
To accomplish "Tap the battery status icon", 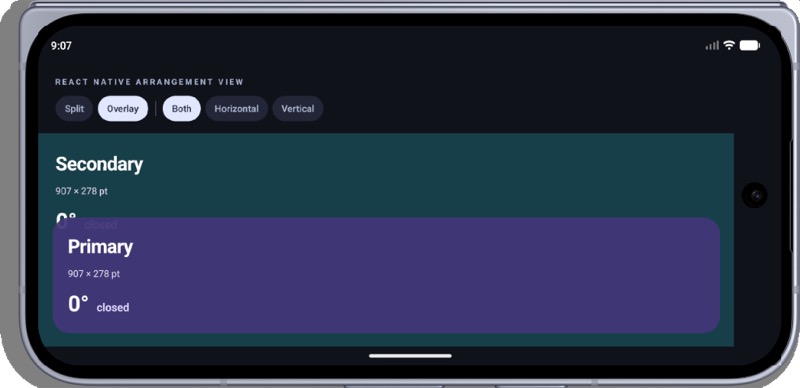I will coord(749,45).
